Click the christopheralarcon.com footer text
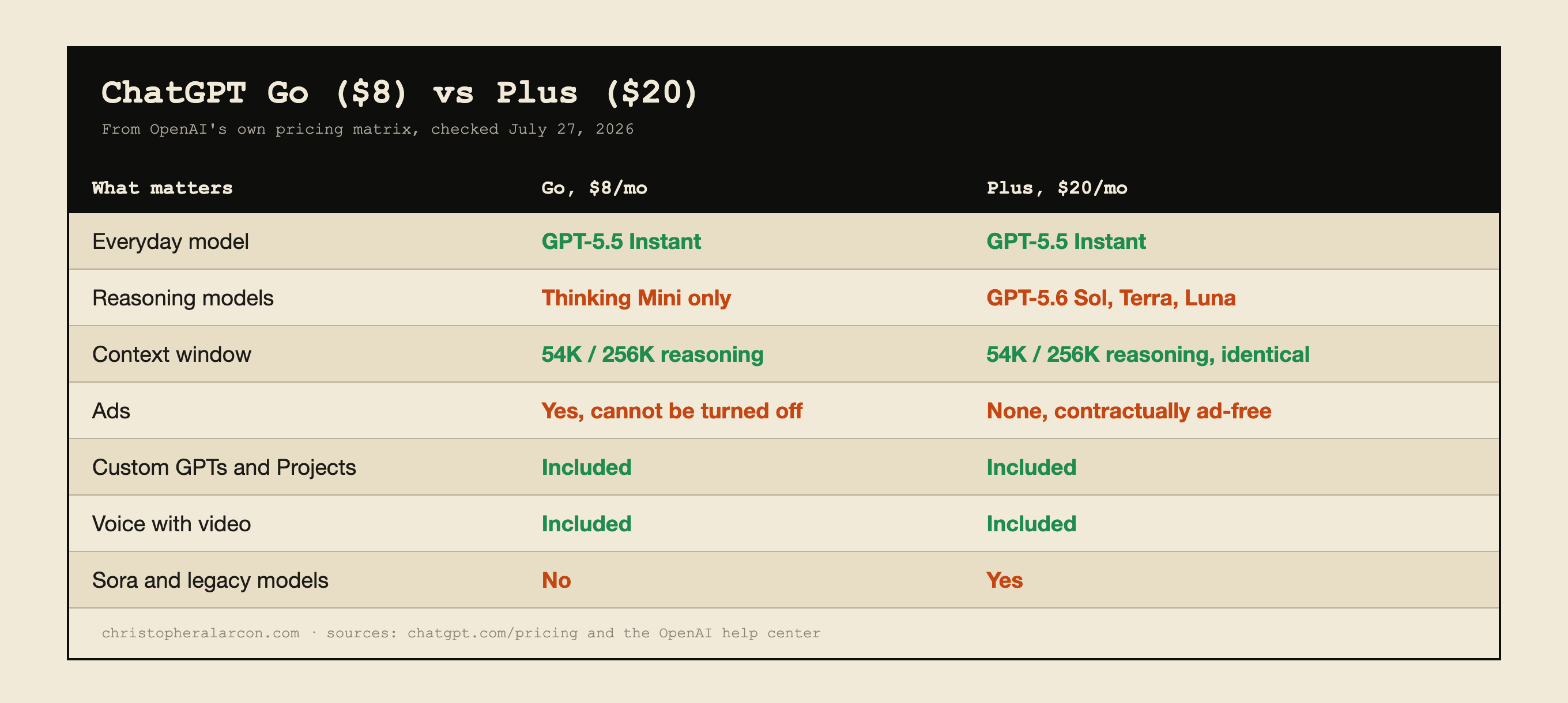 [x=200, y=633]
